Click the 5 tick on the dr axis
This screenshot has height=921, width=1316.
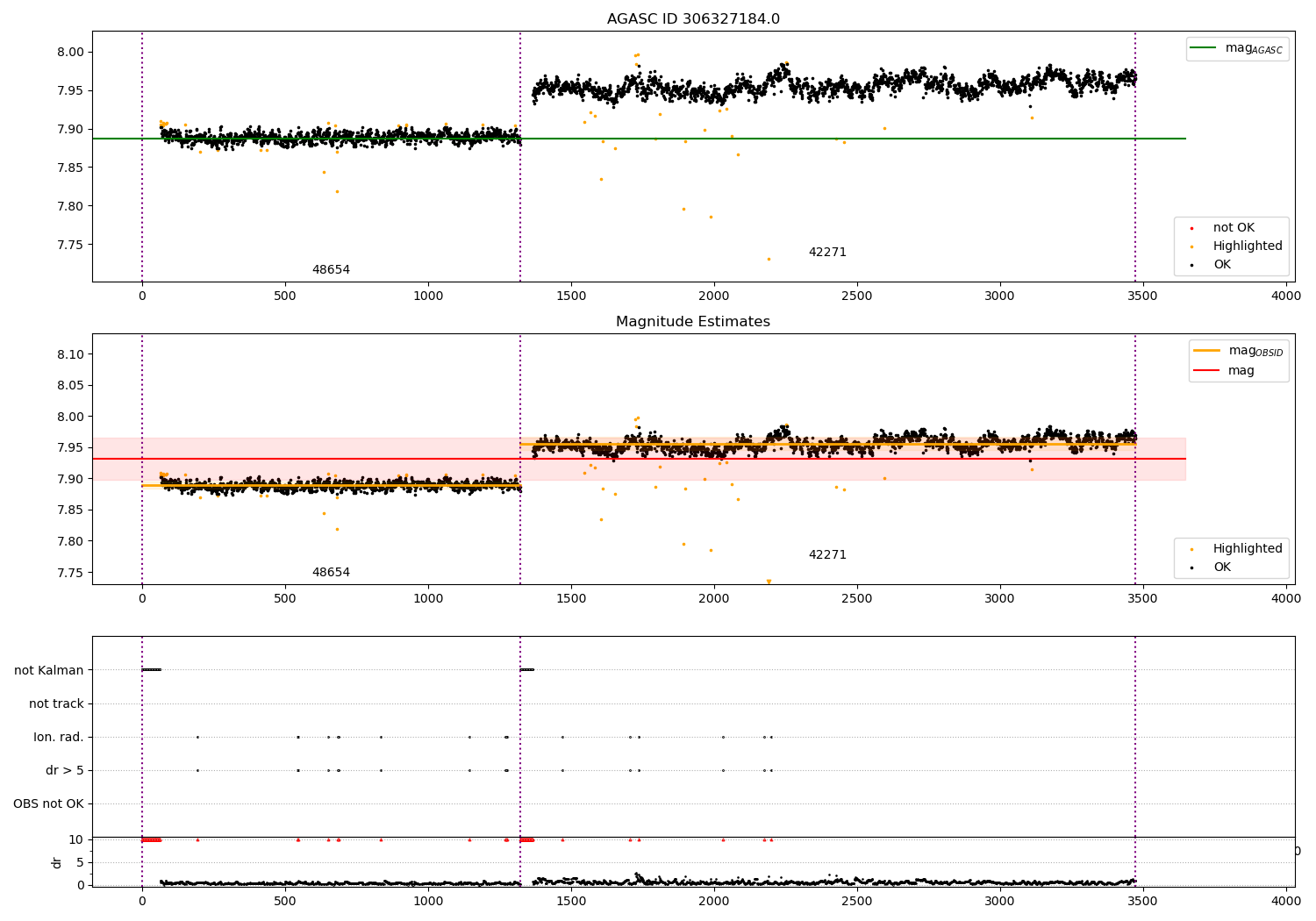80,862
